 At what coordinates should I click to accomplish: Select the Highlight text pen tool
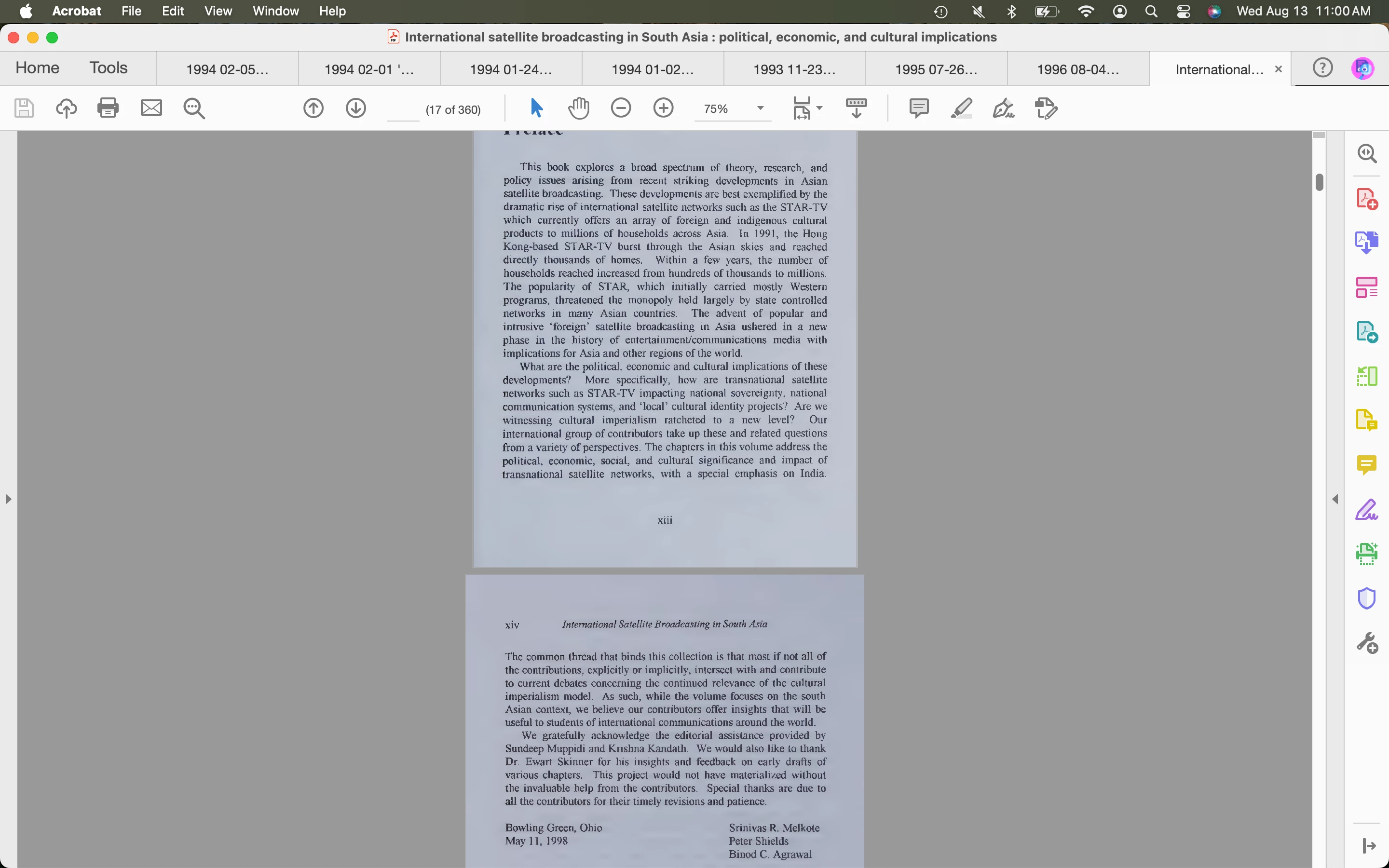961,108
